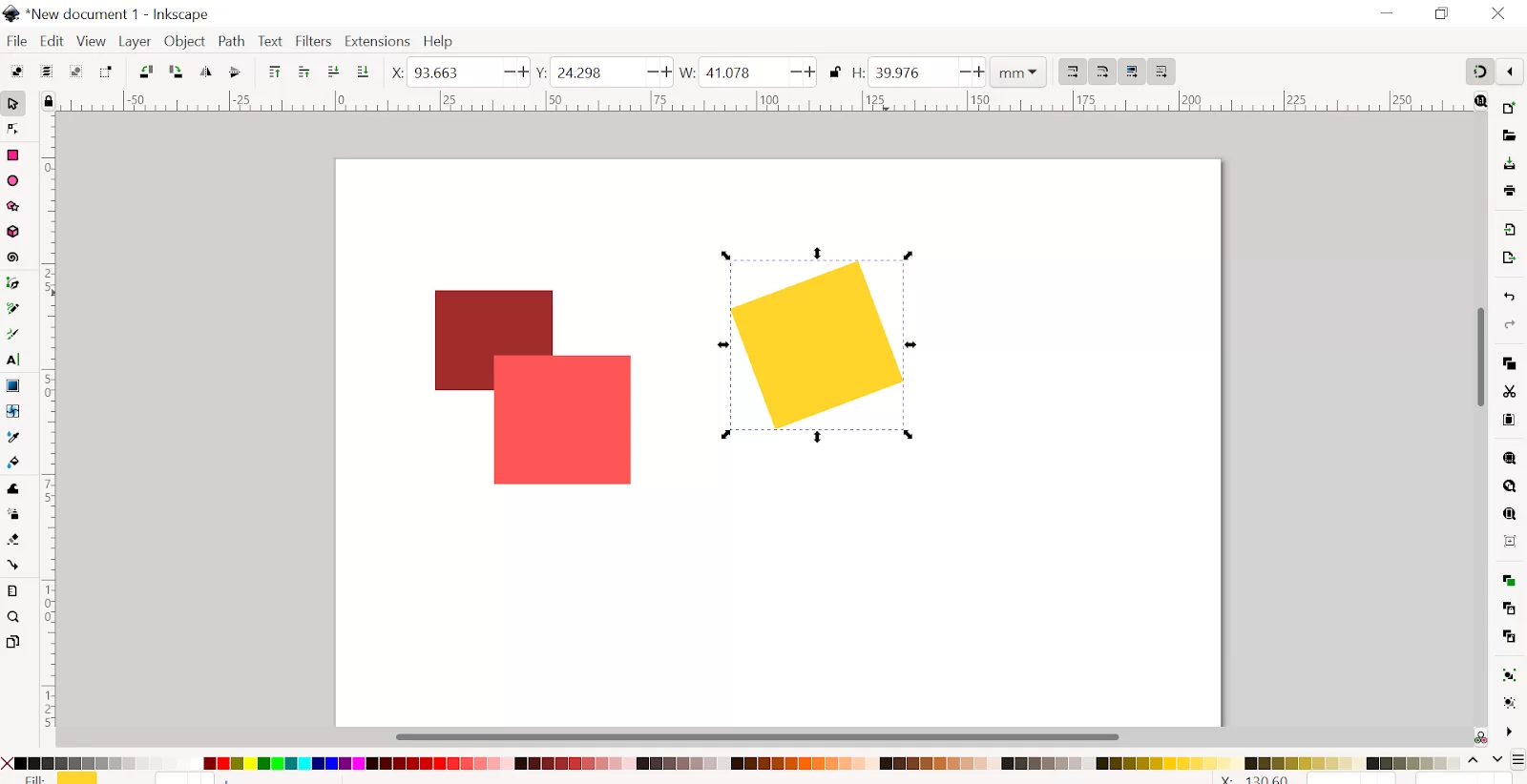Open the color palette menu
This screenshot has height=784, width=1527.
click(x=1518, y=761)
